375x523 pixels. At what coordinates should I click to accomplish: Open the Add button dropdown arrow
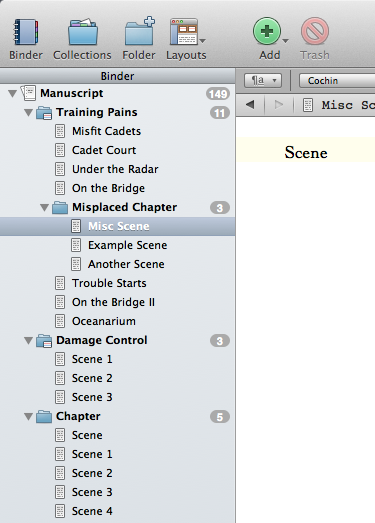pyautogui.click(x=286, y=41)
